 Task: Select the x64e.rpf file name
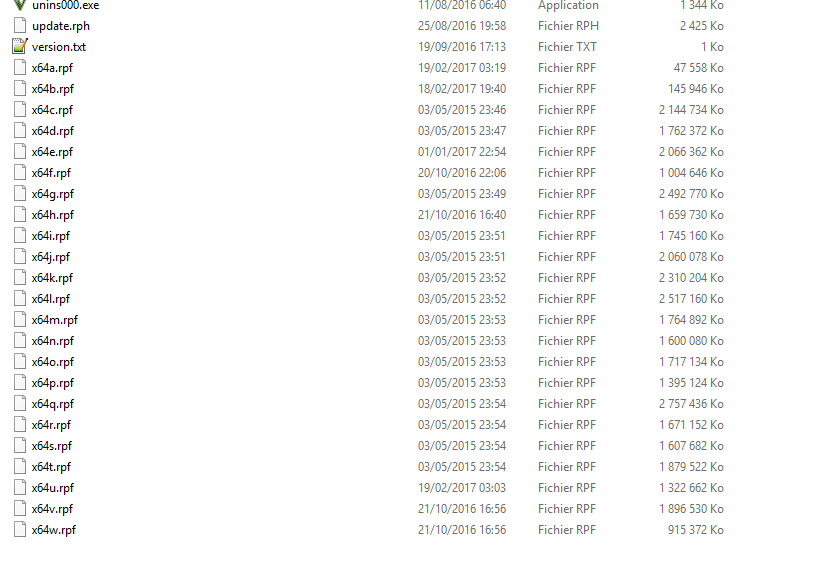(x=52, y=152)
